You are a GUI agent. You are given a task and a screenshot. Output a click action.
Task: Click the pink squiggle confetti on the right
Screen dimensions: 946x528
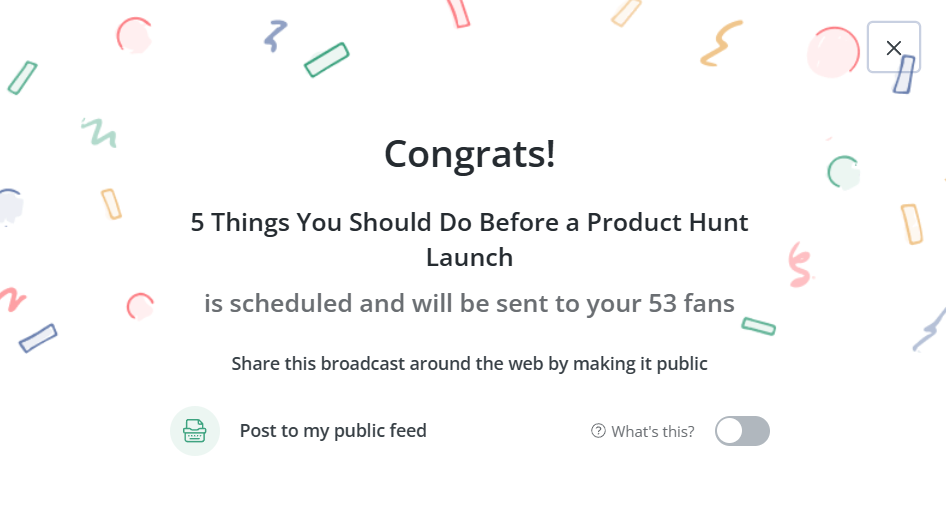pyautogui.click(x=799, y=265)
